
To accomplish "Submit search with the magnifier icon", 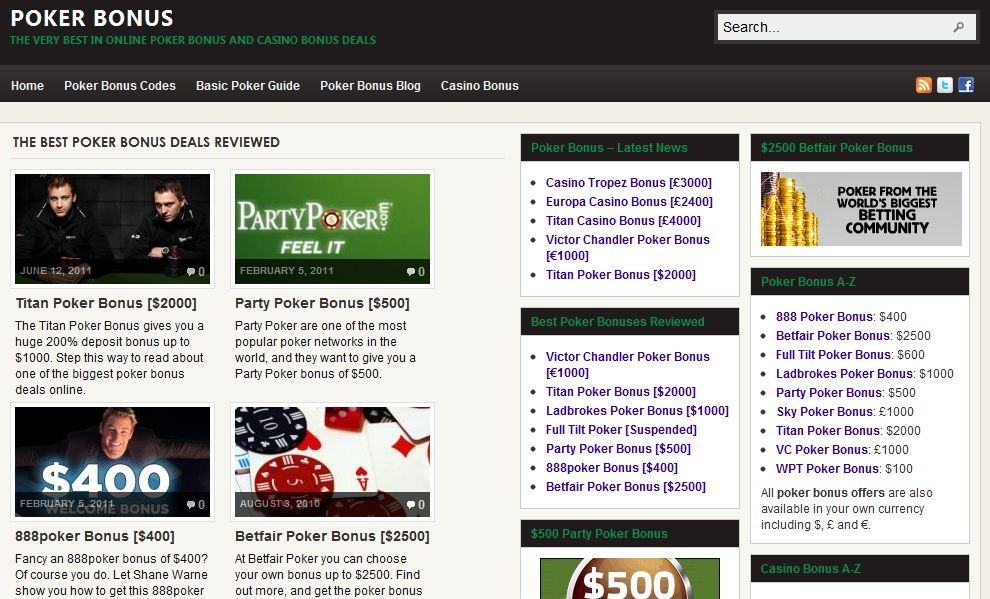I will click(x=958, y=27).
